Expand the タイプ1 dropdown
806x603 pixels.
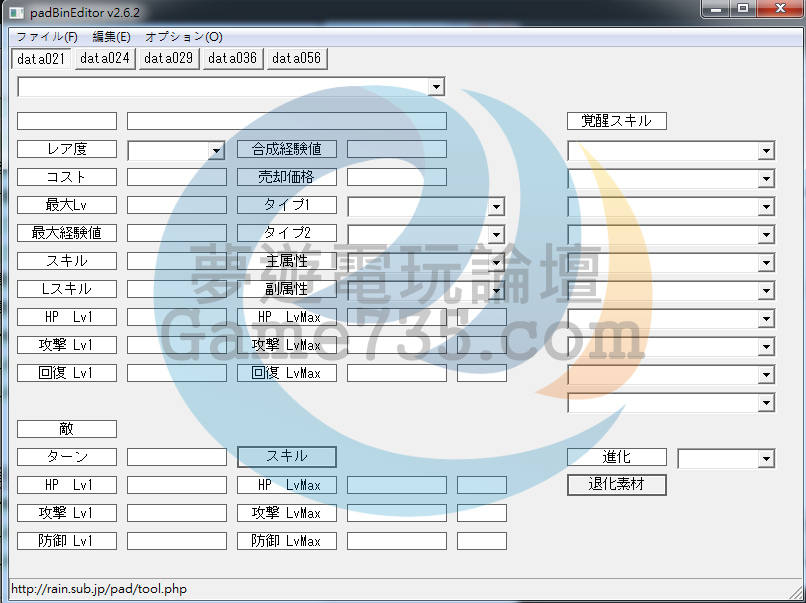pyautogui.click(x=496, y=206)
